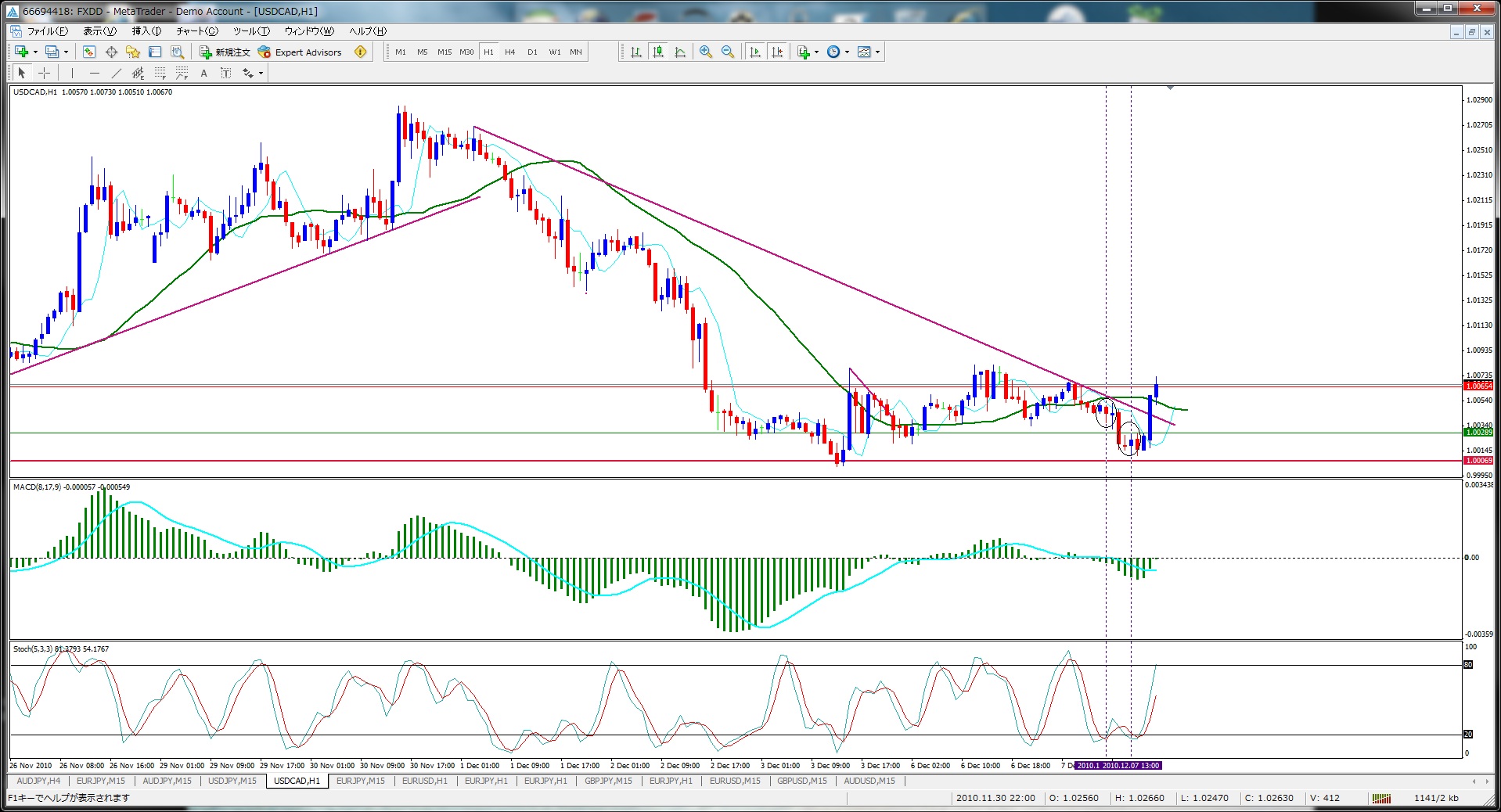The height and width of the screenshot is (812, 1501).
Task: Open the チャート(C) menu
Action: [x=197, y=31]
